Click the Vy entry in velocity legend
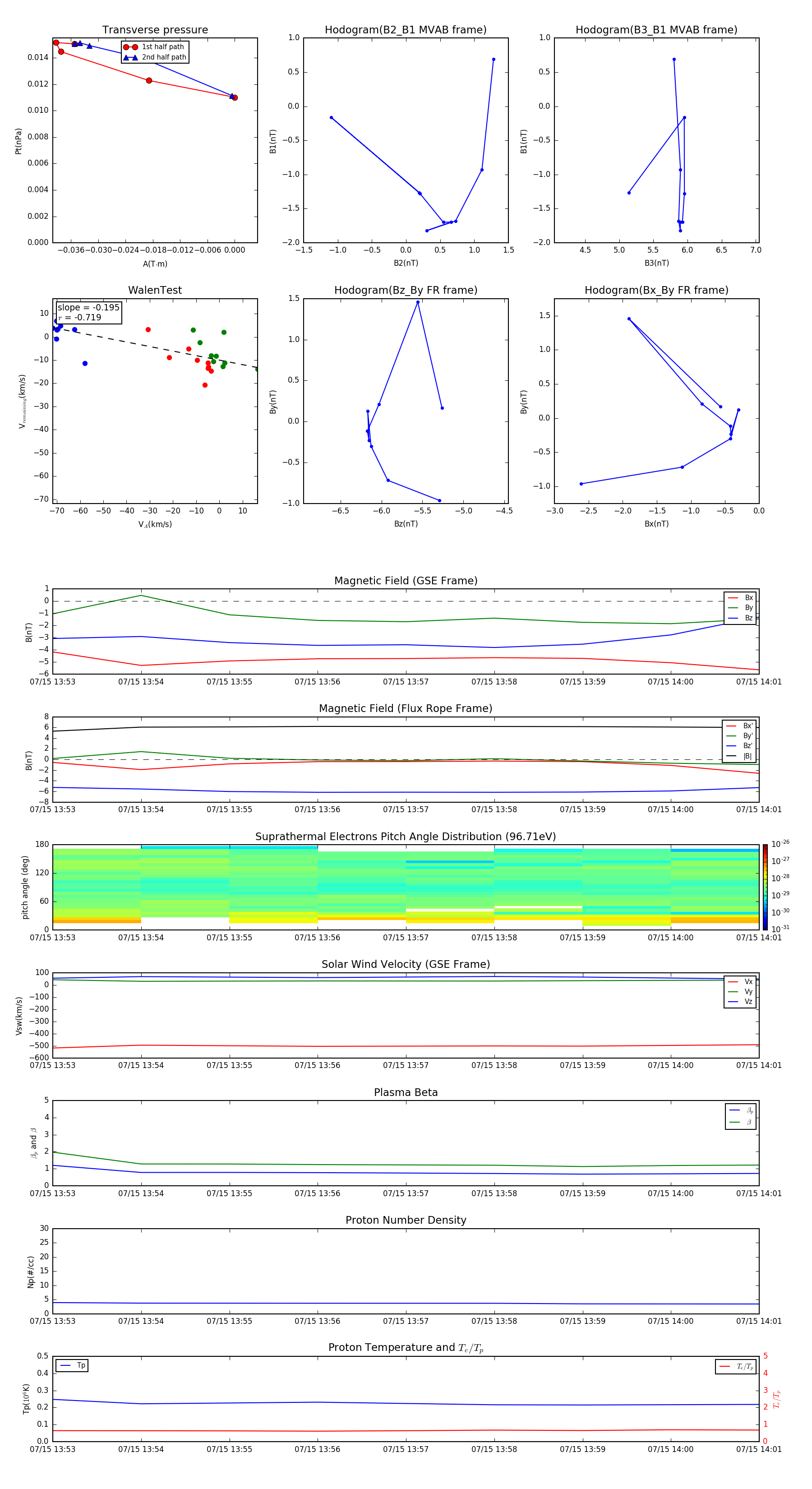The height and width of the screenshot is (1489, 812). 740,991
